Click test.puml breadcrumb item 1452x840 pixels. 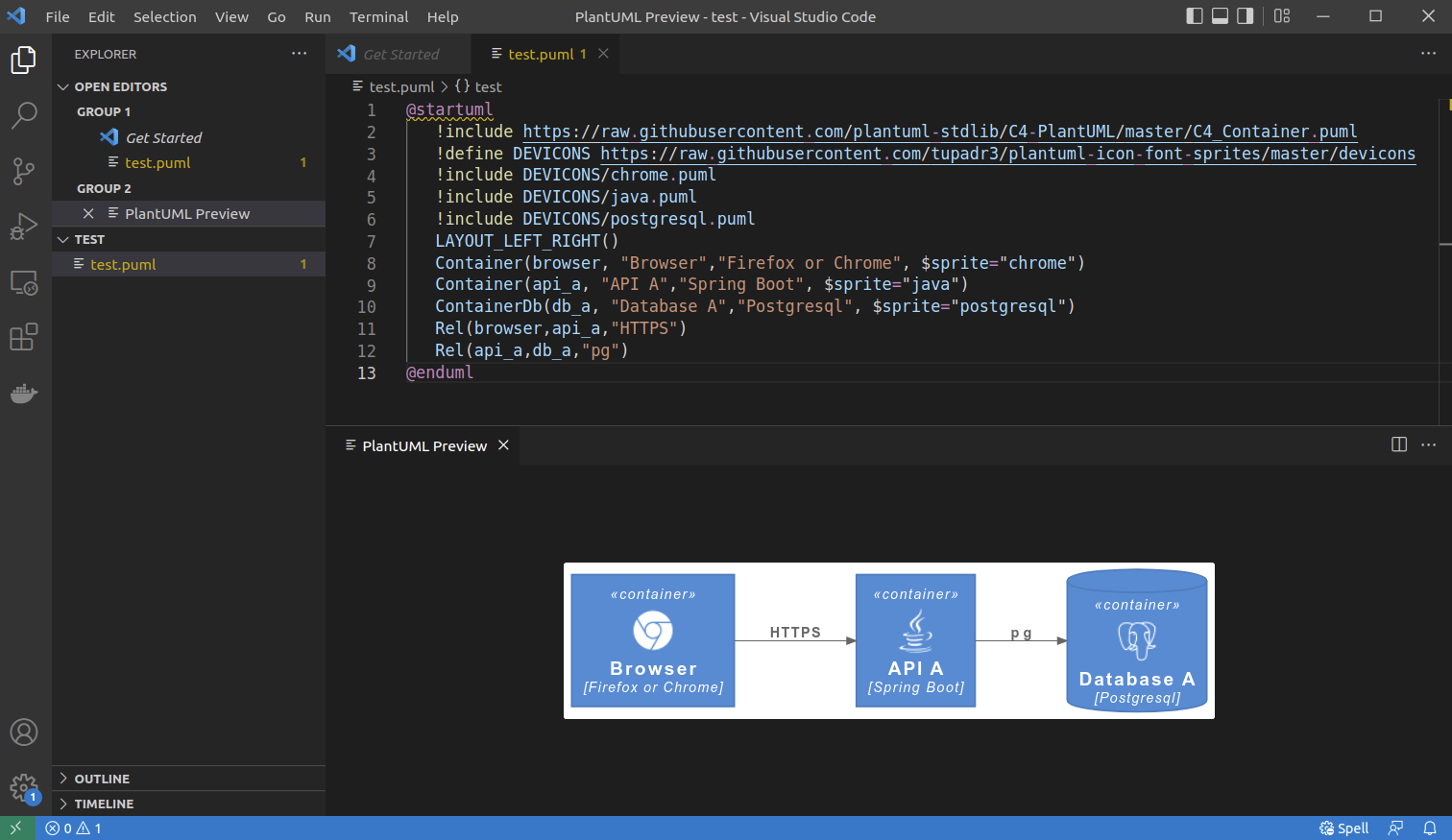(394, 86)
